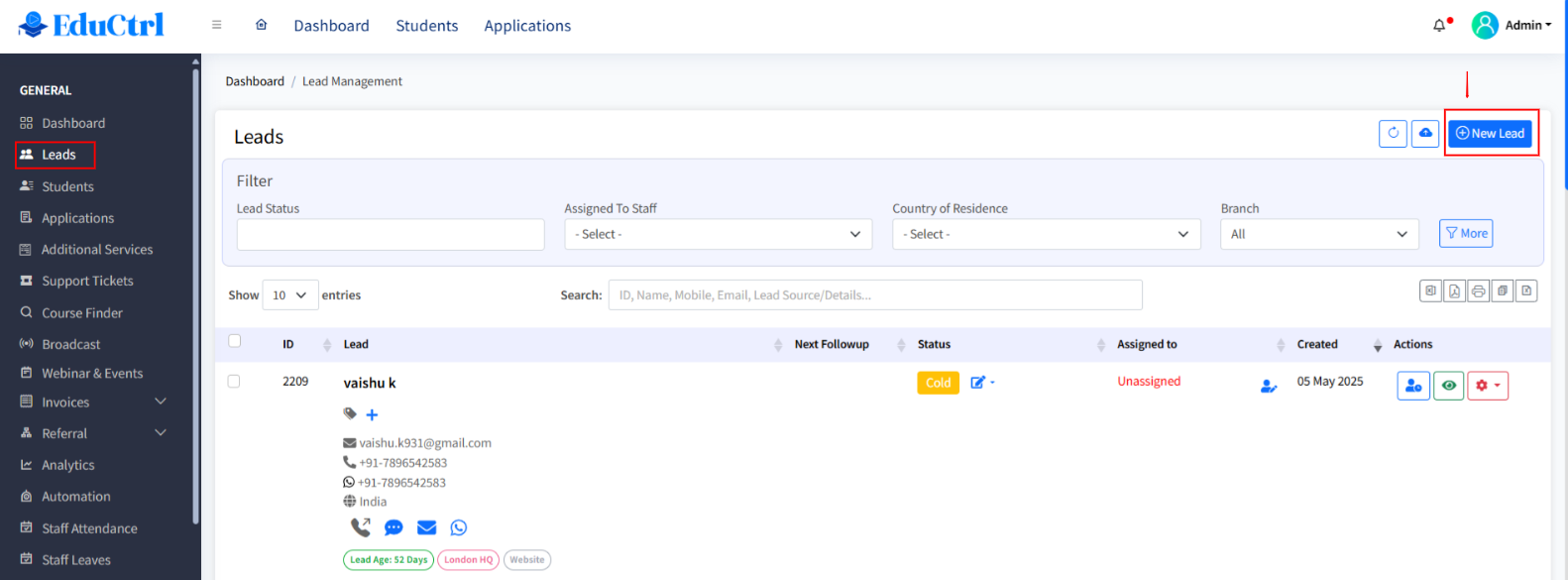Click the More filters button
The image size is (1568, 580).
1465,234
